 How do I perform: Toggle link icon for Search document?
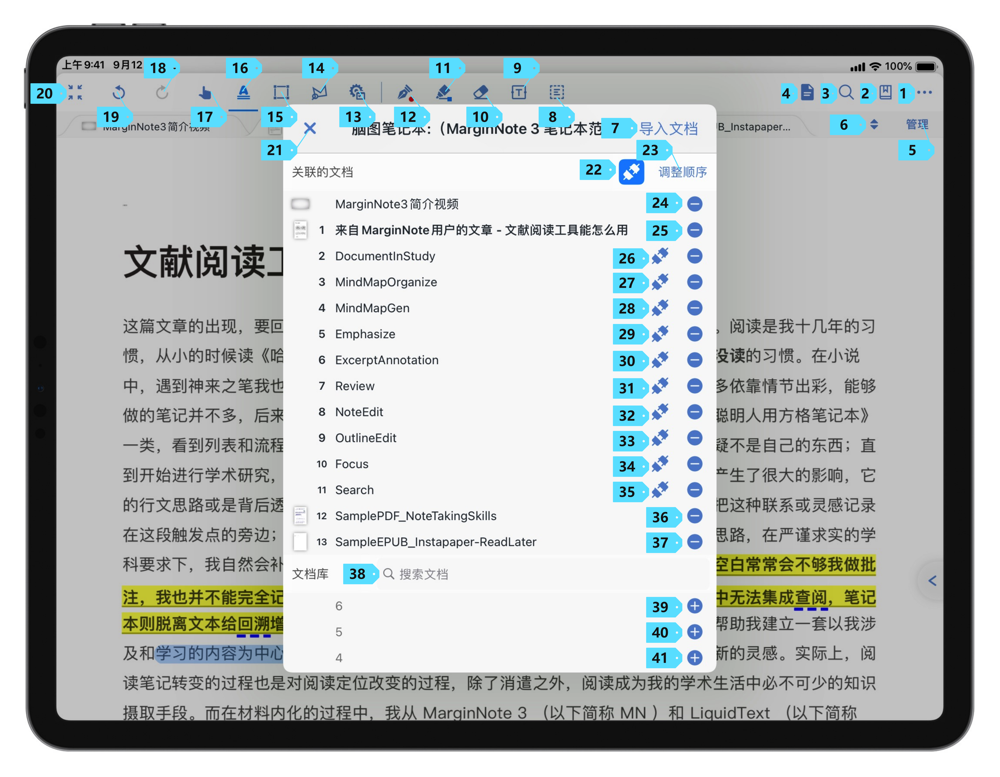(660, 490)
